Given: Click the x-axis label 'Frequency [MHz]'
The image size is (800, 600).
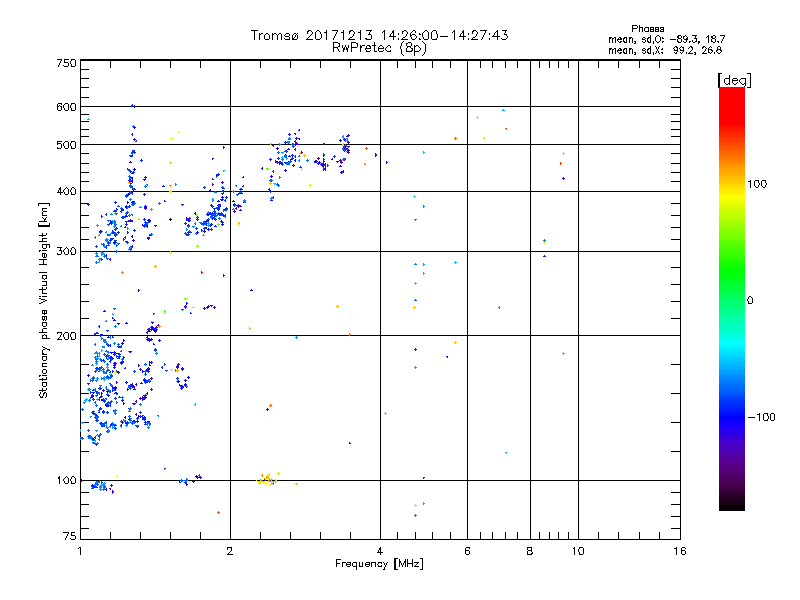Looking at the screenshot, I should pyautogui.click(x=379, y=564).
